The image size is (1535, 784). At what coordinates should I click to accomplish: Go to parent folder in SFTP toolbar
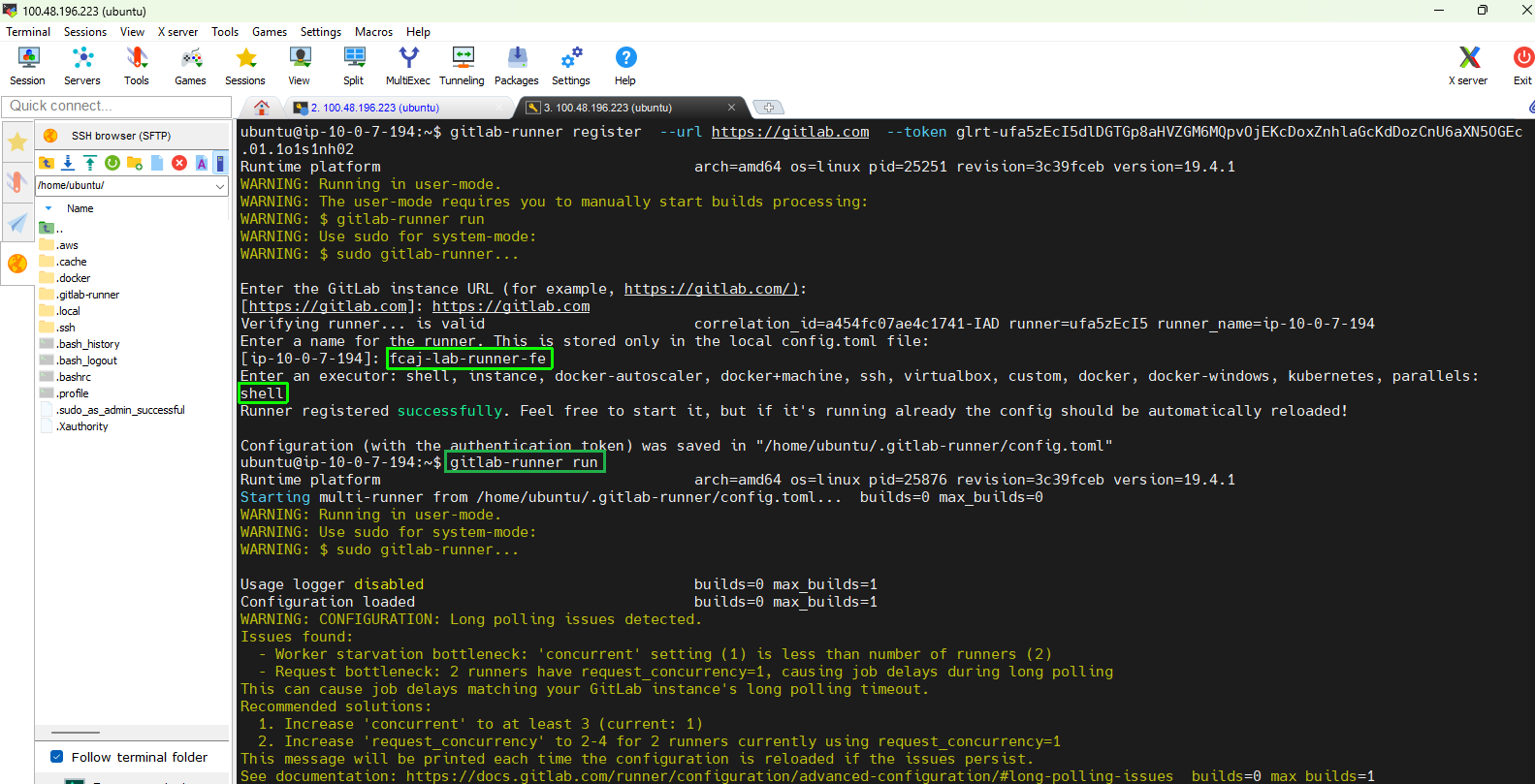click(x=47, y=163)
